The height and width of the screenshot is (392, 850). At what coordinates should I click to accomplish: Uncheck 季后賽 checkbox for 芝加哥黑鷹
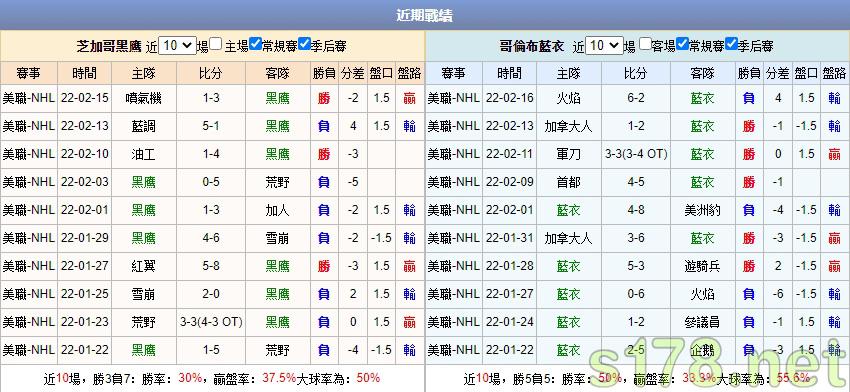pos(305,44)
